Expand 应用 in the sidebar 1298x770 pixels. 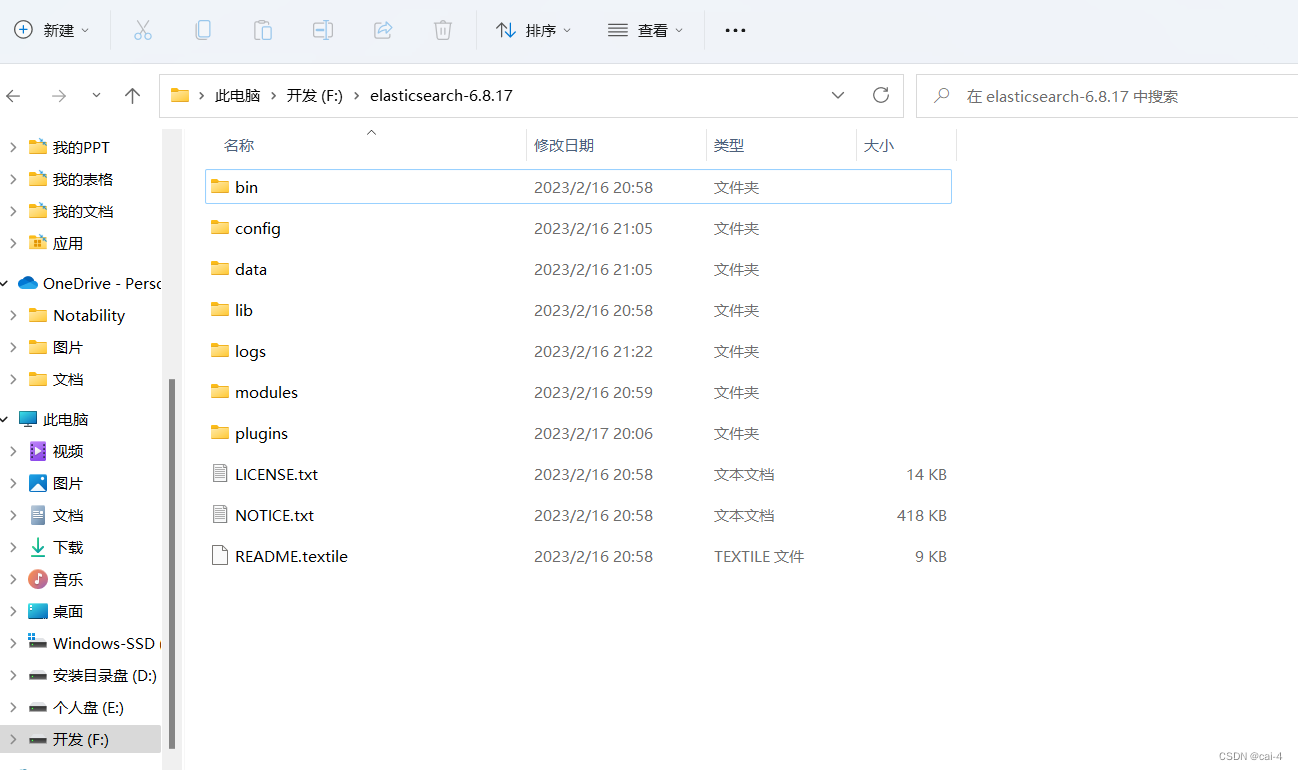coord(13,243)
